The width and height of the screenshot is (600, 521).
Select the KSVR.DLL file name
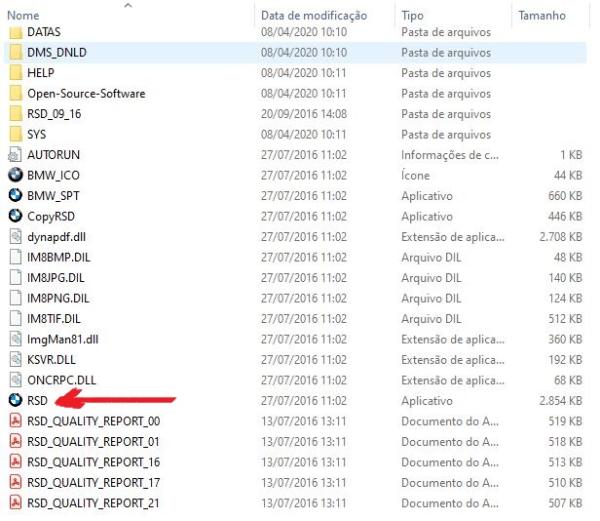click(51, 360)
